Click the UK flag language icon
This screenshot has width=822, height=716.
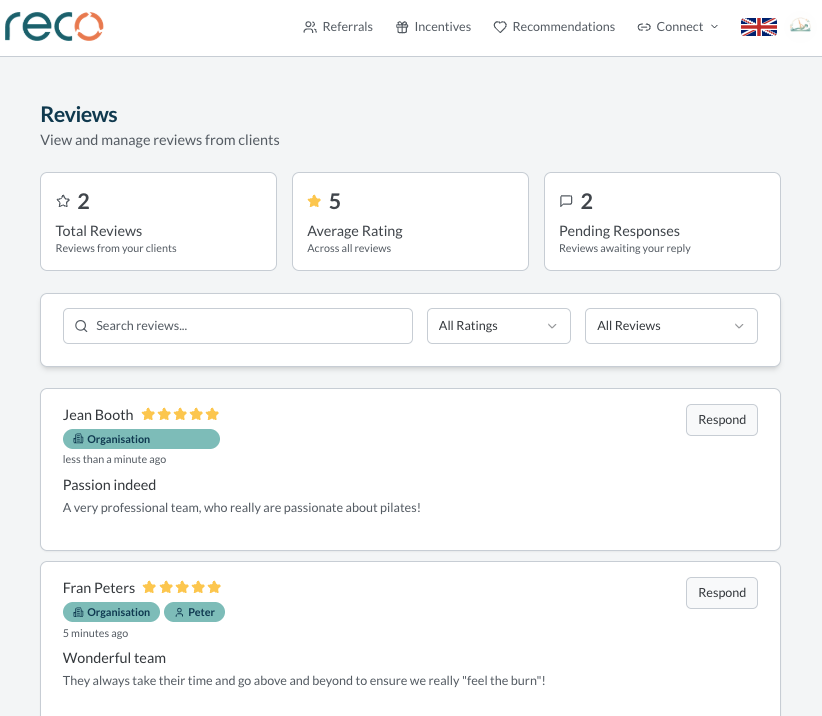point(758,27)
